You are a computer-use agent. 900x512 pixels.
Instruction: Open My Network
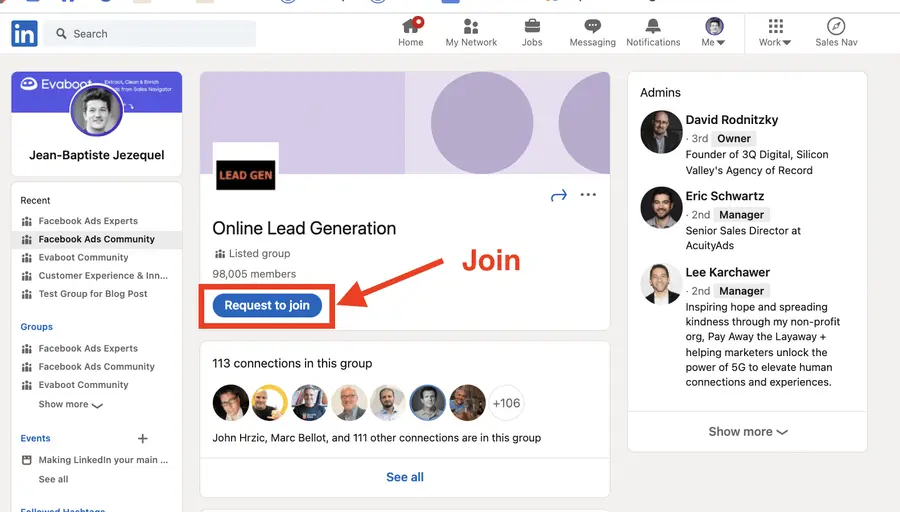pos(471,32)
